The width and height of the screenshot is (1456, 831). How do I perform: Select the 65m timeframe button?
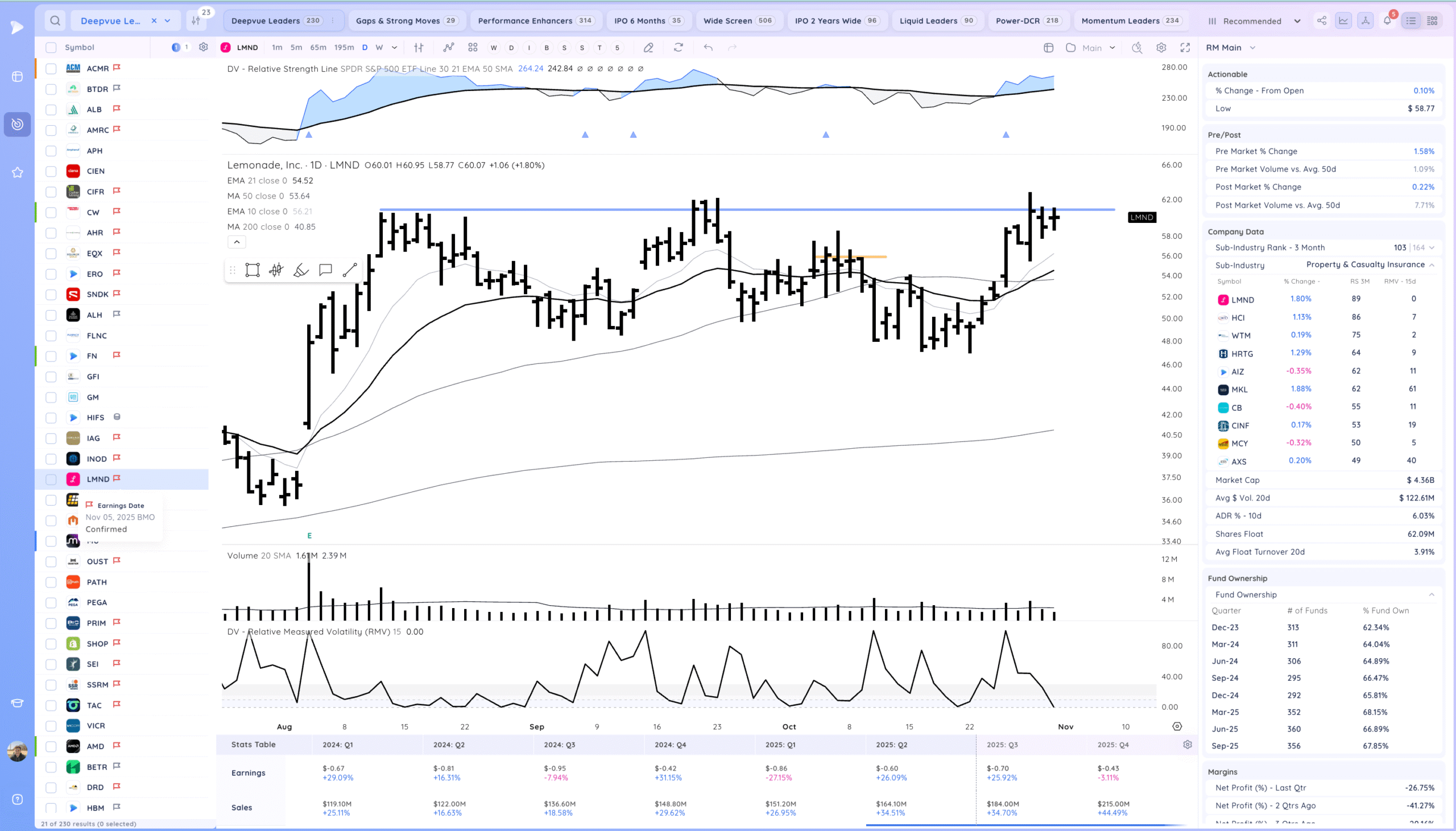(318, 47)
